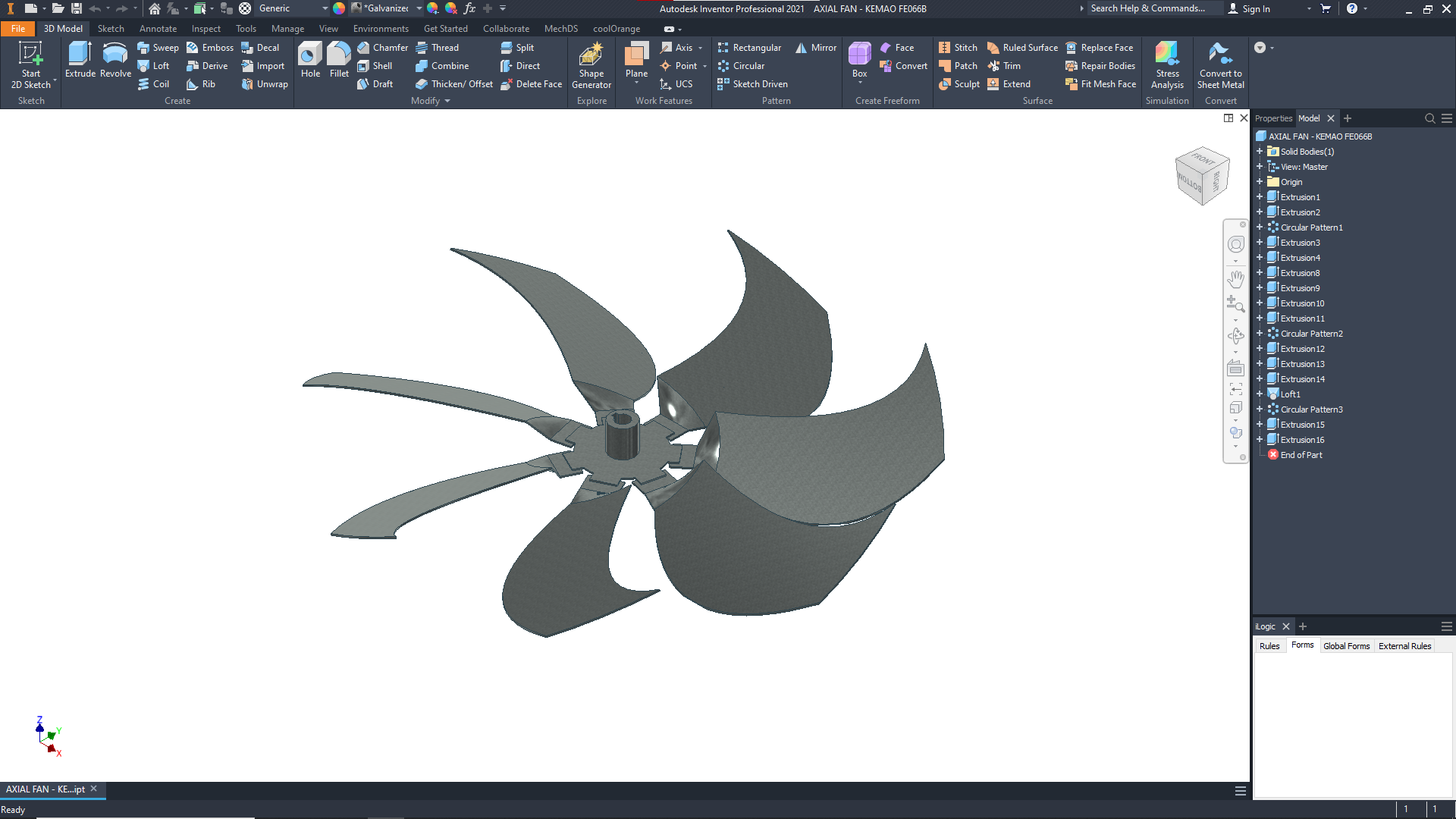The height and width of the screenshot is (819, 1456).
Task: Select Extrusion16 in the model tree
Action: click(x=1302, y=440)
